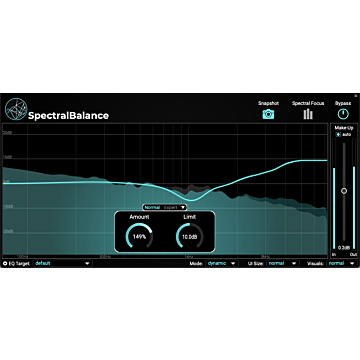The image size is (360, 360).
Task: Open Spectral Focus bars icon
Action: (x=308, y=114)
